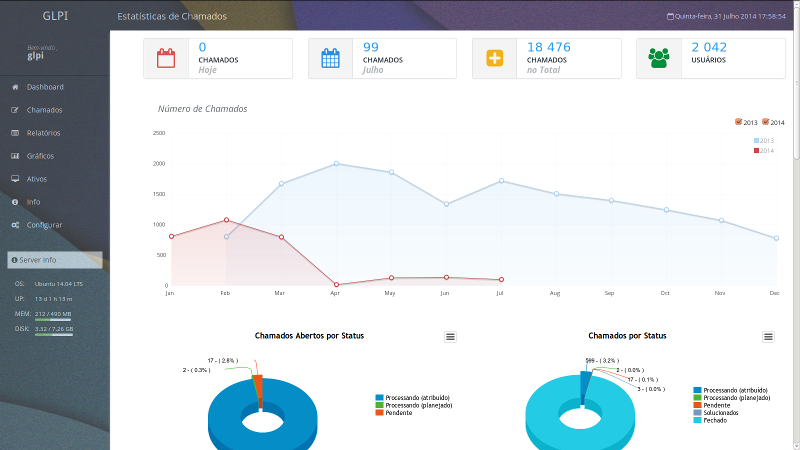
Task: Click the green users group icon
Action: 659,58
